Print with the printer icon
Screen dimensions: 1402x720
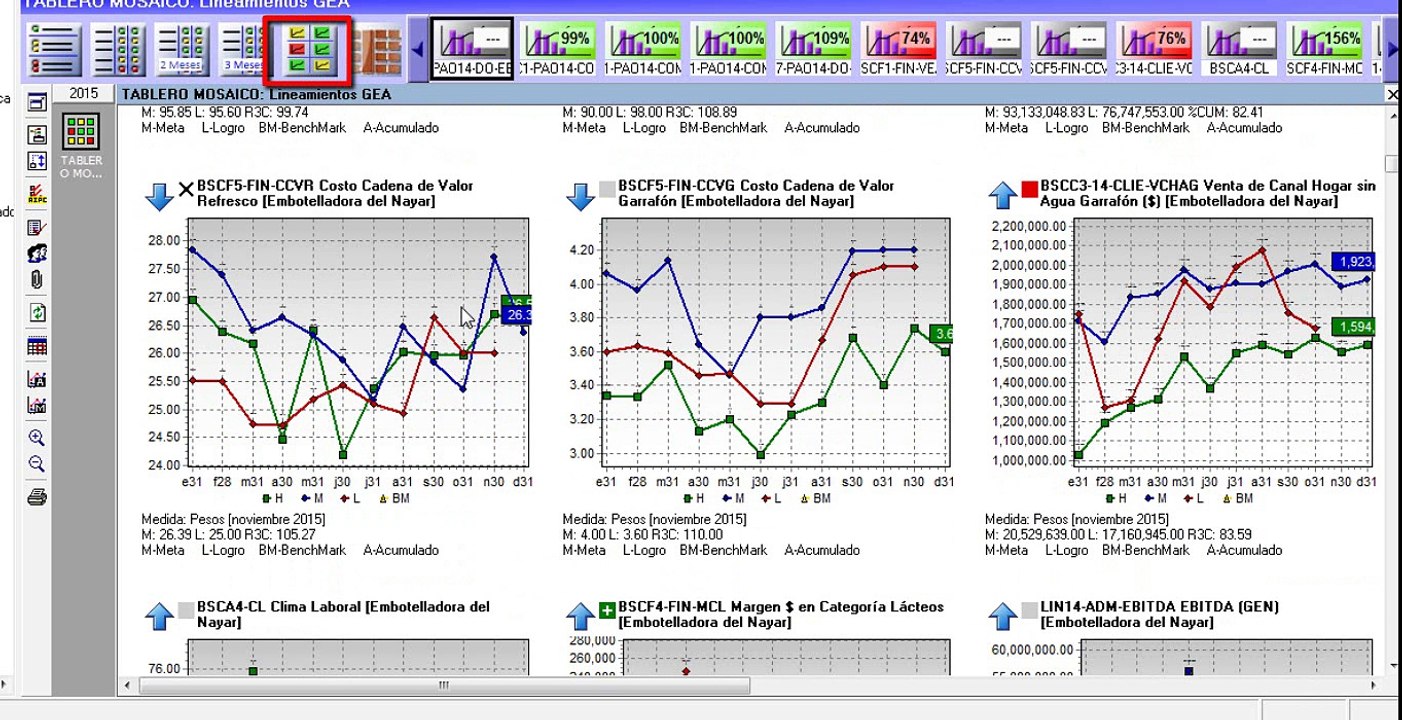(37, 497)
